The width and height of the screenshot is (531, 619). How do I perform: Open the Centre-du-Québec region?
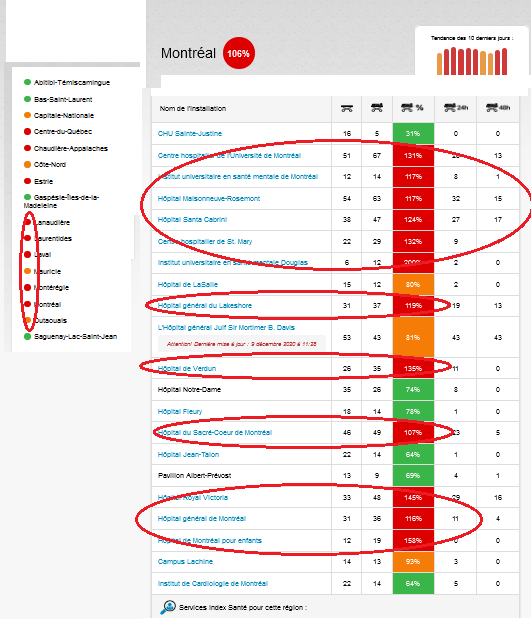(x=63, y=131)
